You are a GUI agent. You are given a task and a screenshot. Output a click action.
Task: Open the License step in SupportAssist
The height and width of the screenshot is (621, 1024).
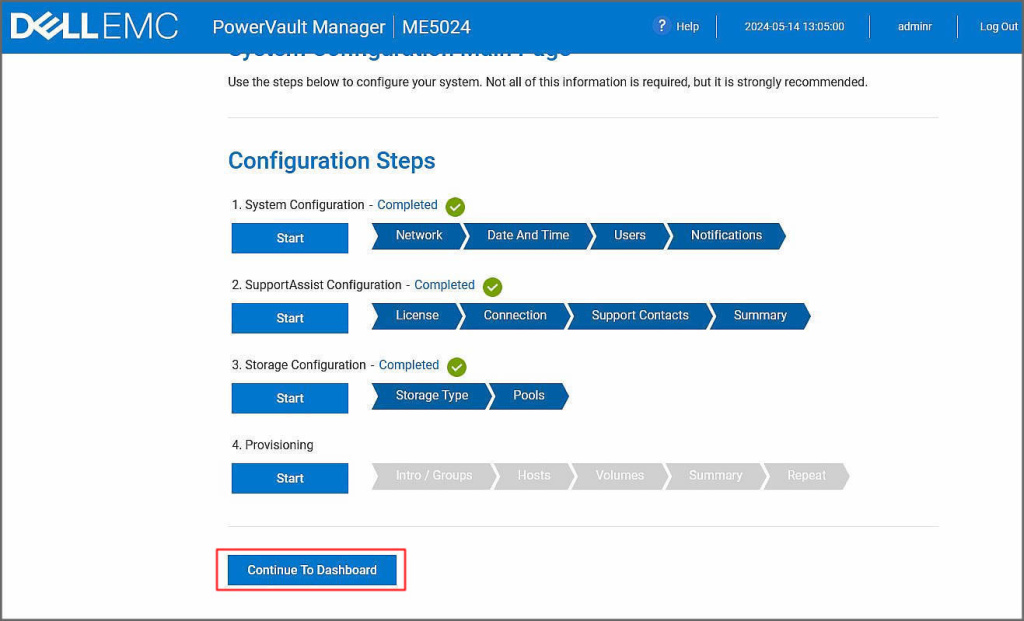(x=416, y=316)
